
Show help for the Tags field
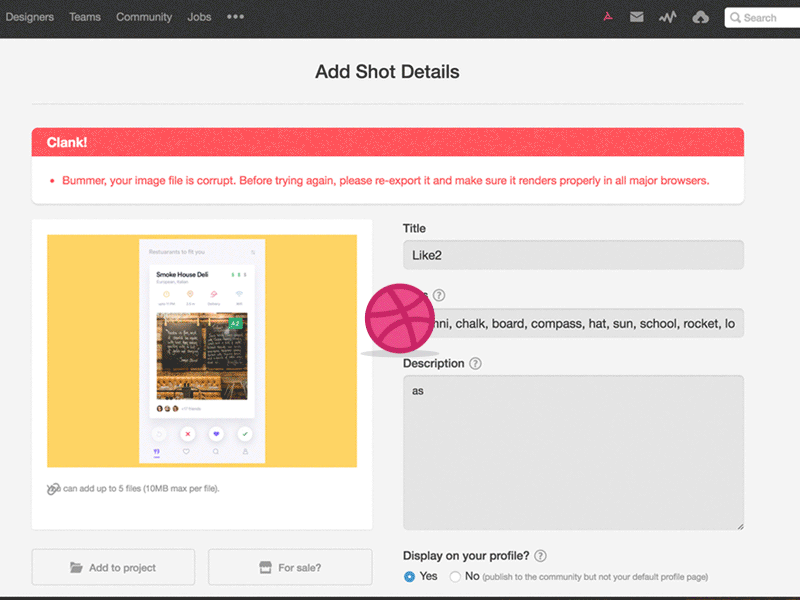439,295
